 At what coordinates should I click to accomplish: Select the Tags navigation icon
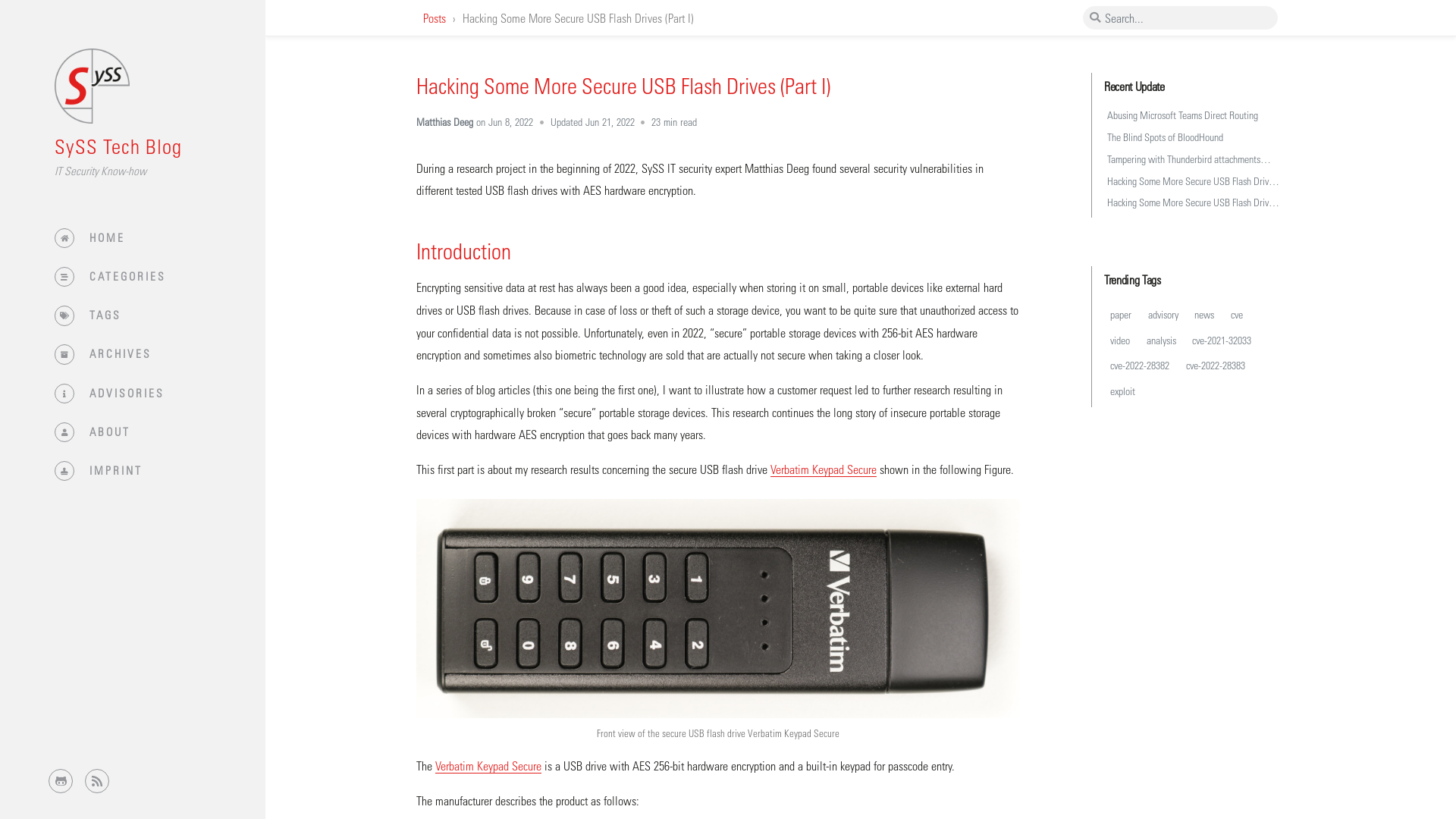click(x=64, y=315)
